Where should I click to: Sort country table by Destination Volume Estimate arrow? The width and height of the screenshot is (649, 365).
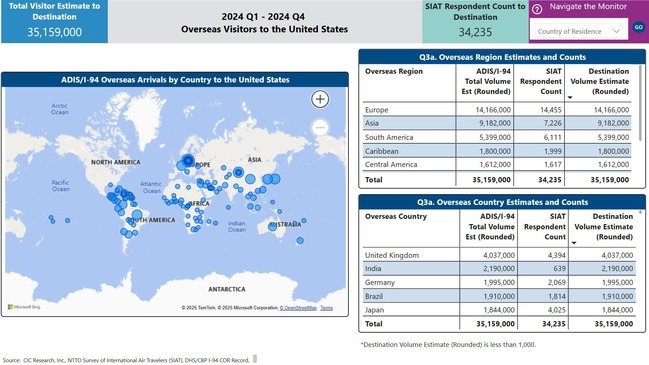point(574,243)
